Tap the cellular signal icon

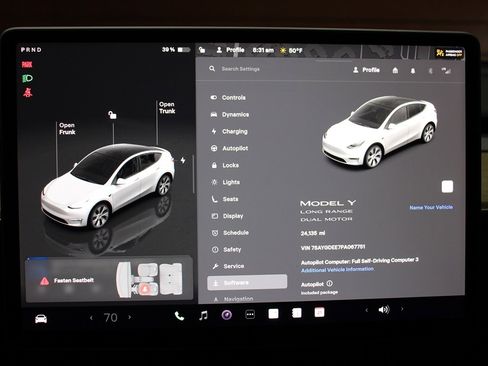click(446, 70)
